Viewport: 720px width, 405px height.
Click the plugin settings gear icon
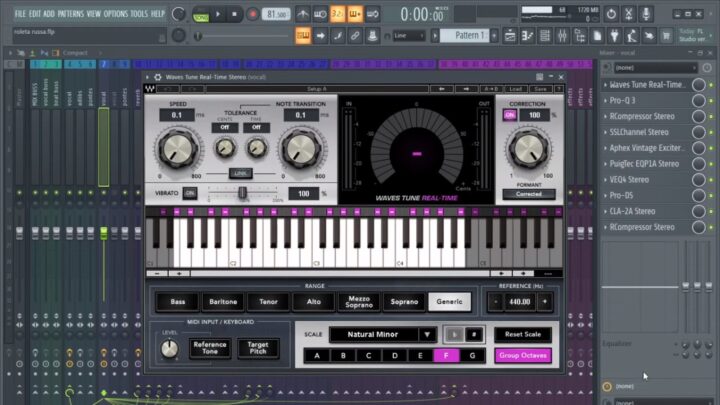click(158, 77)
